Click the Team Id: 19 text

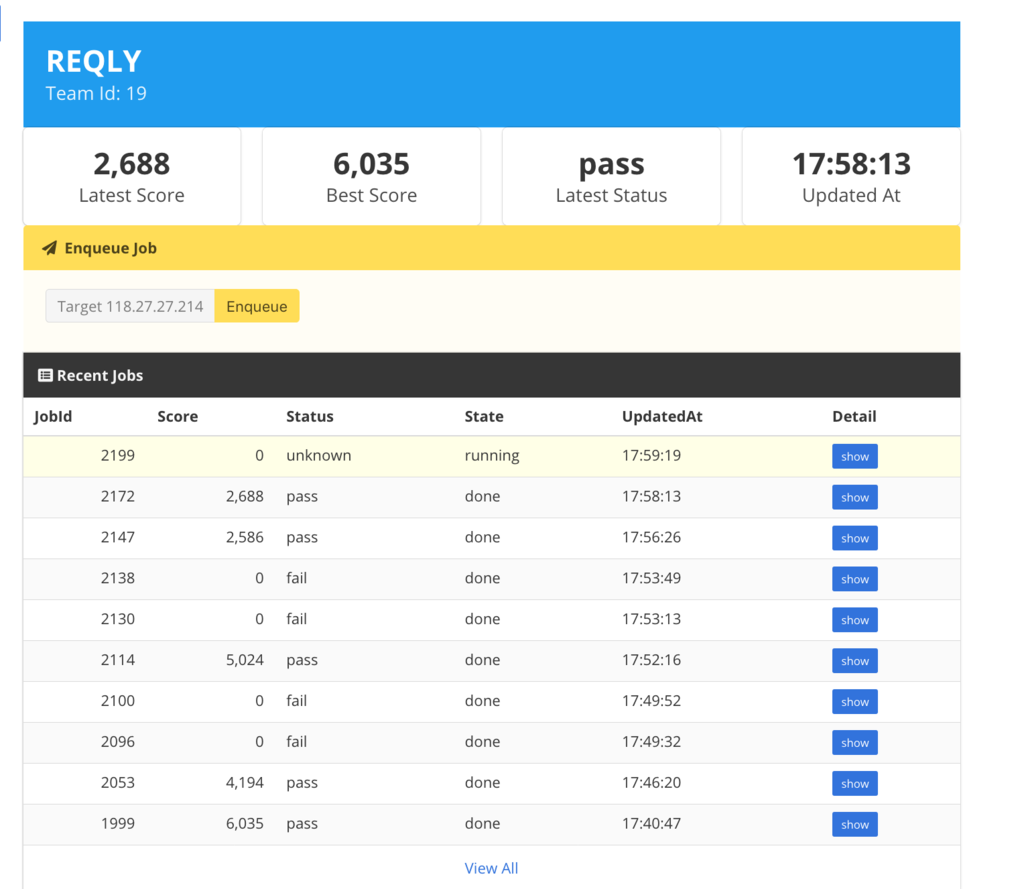(x=96, y=93)
